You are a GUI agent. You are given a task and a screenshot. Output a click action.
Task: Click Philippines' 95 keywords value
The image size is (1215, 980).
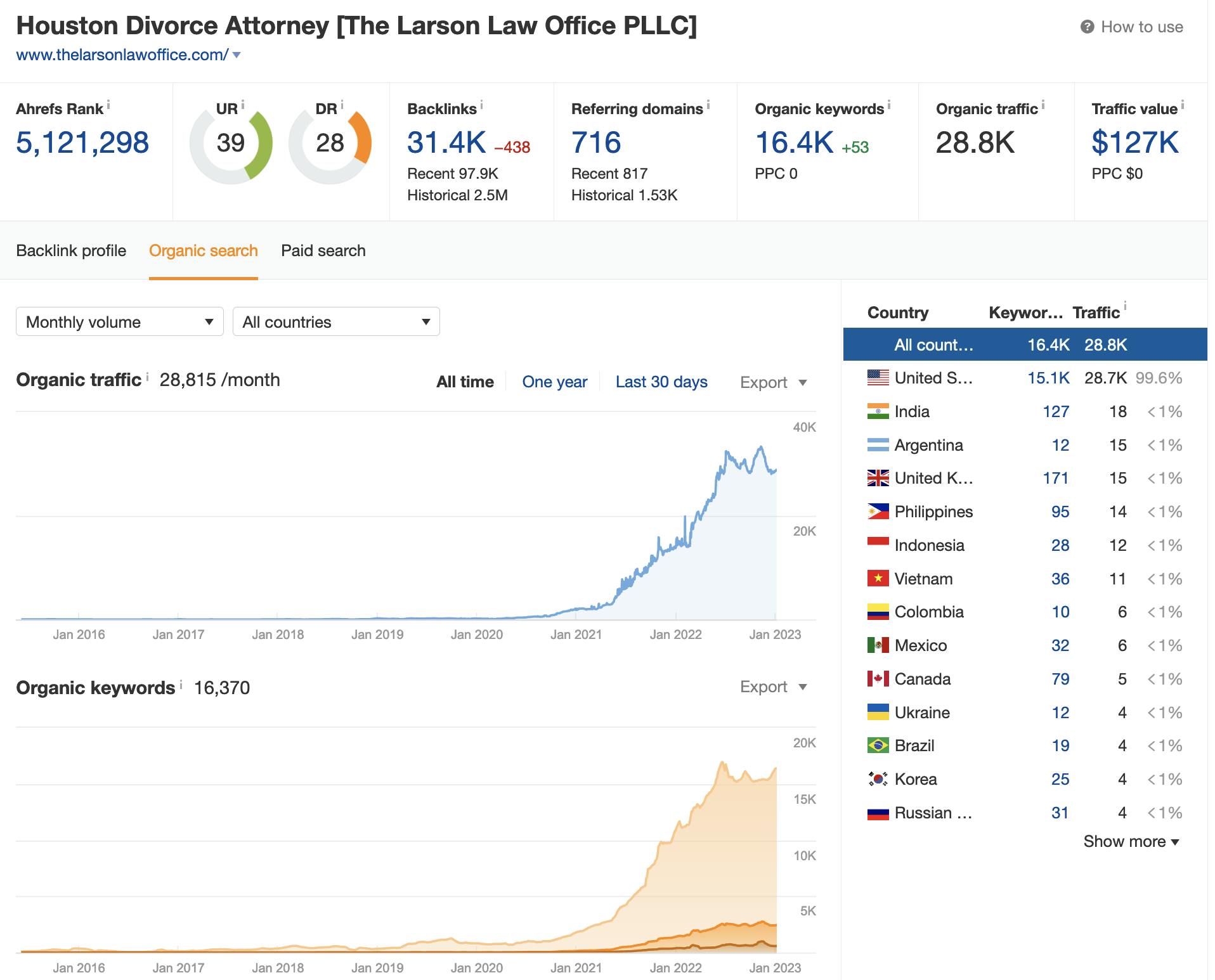[x=1060, y=512]
